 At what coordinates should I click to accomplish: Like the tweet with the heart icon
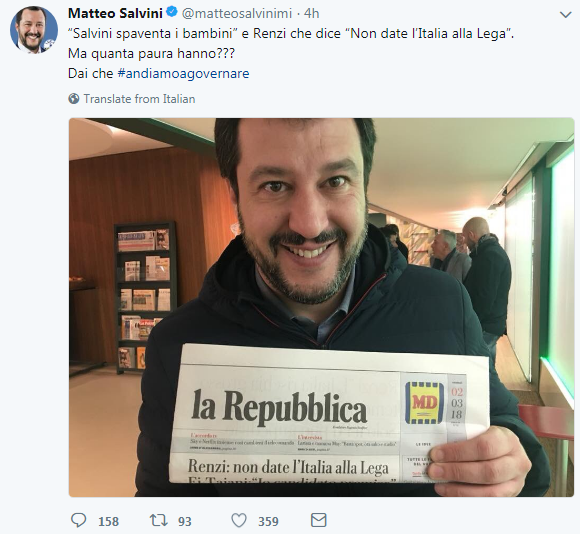239,521
